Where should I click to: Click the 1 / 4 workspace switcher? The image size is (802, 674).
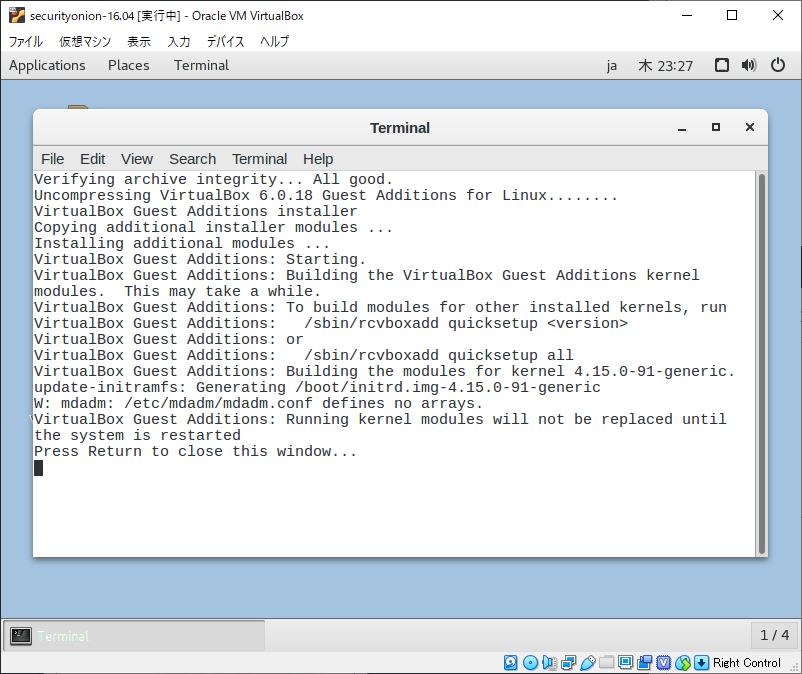pos(774,636)
